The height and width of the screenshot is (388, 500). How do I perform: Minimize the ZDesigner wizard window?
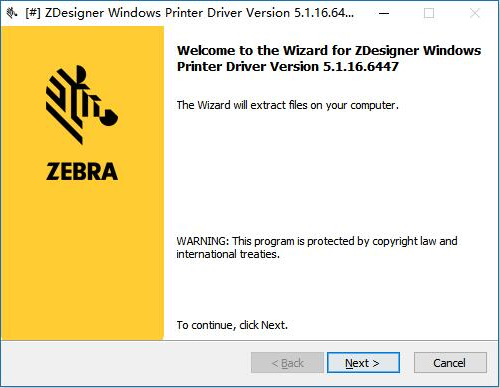[384, 13]
